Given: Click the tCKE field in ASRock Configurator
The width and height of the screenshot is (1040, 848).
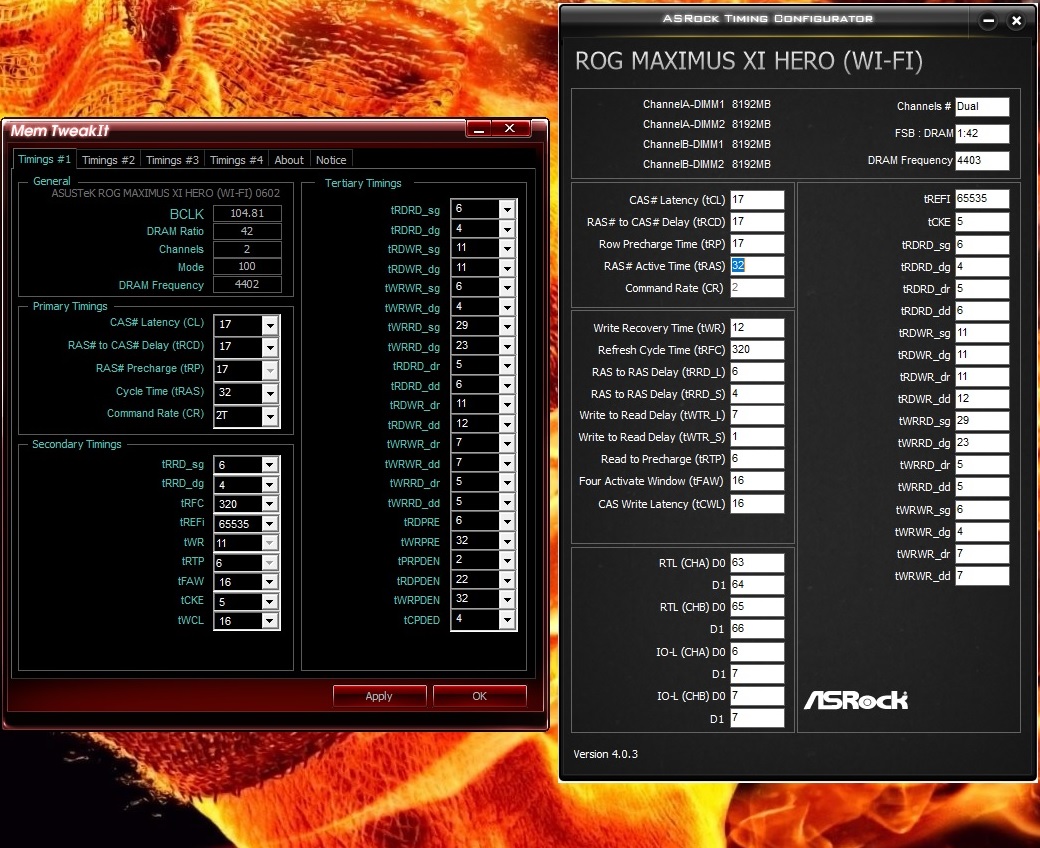Looking at the screenshot, I should [982, 221].
